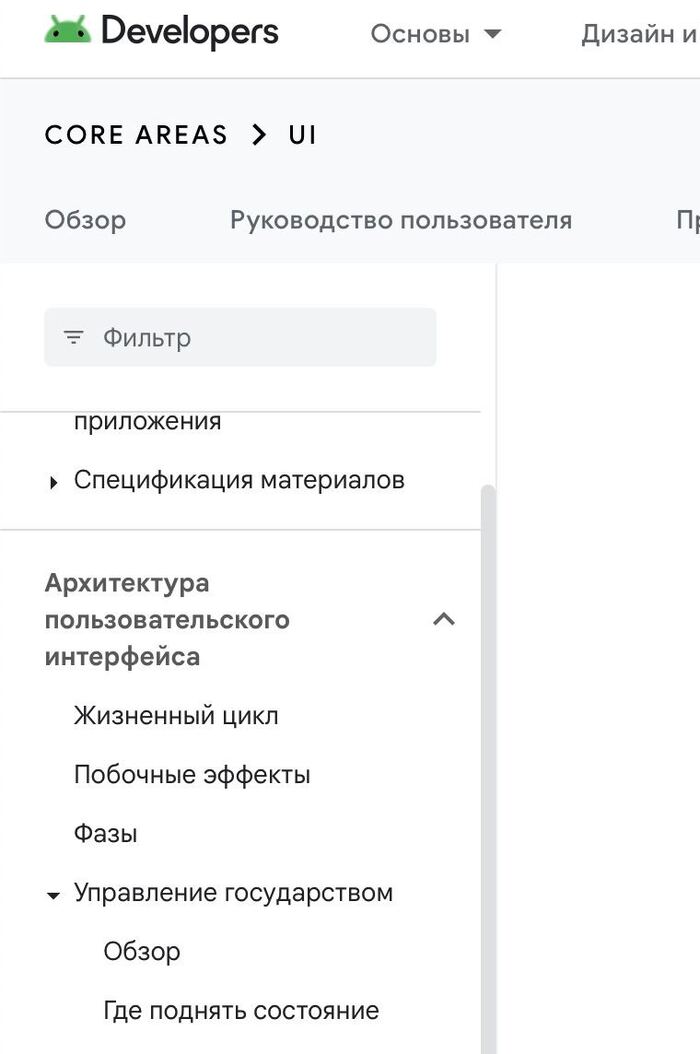Switch to the Руководство пользователя tab

pos(400,220)
